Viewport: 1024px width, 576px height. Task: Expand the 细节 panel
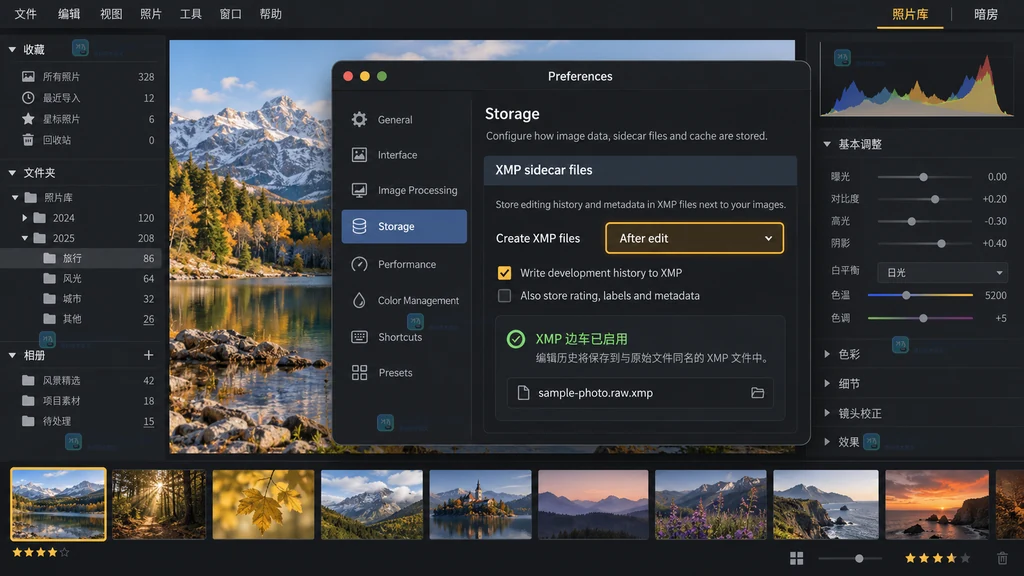(827, 383)
